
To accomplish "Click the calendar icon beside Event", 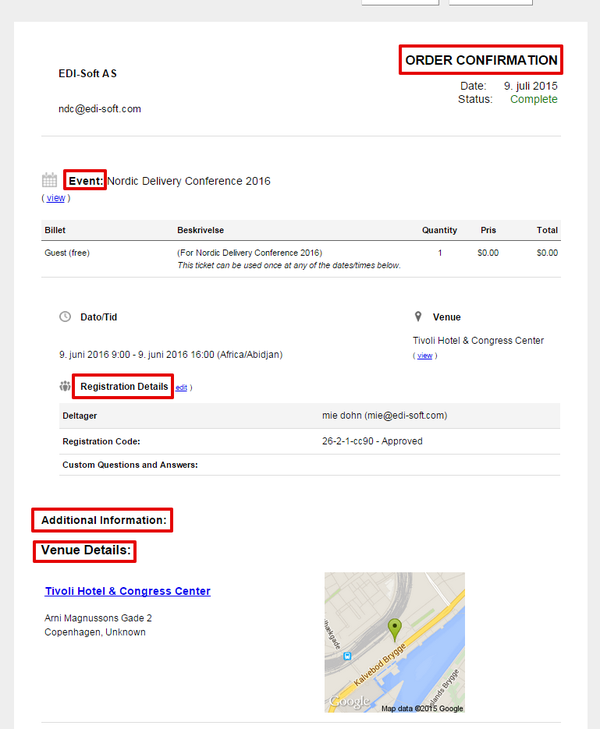I will [49, 180].
